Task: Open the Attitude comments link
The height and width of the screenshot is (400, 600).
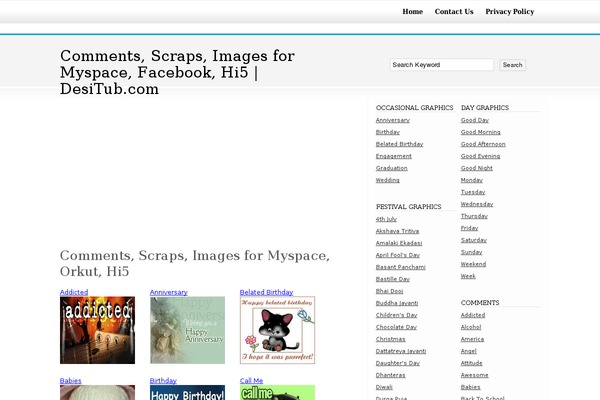Action: (471, 363)
